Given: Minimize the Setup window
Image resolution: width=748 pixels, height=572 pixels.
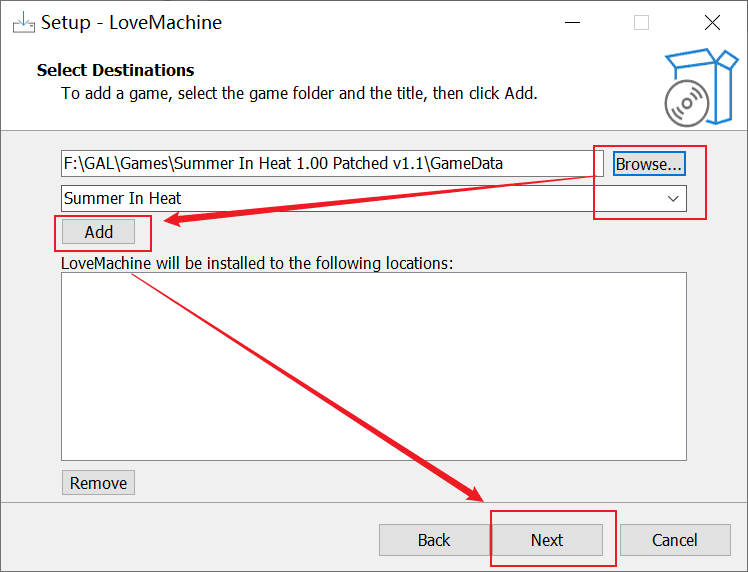Looking at the screenshot, I should pos(572,22).
